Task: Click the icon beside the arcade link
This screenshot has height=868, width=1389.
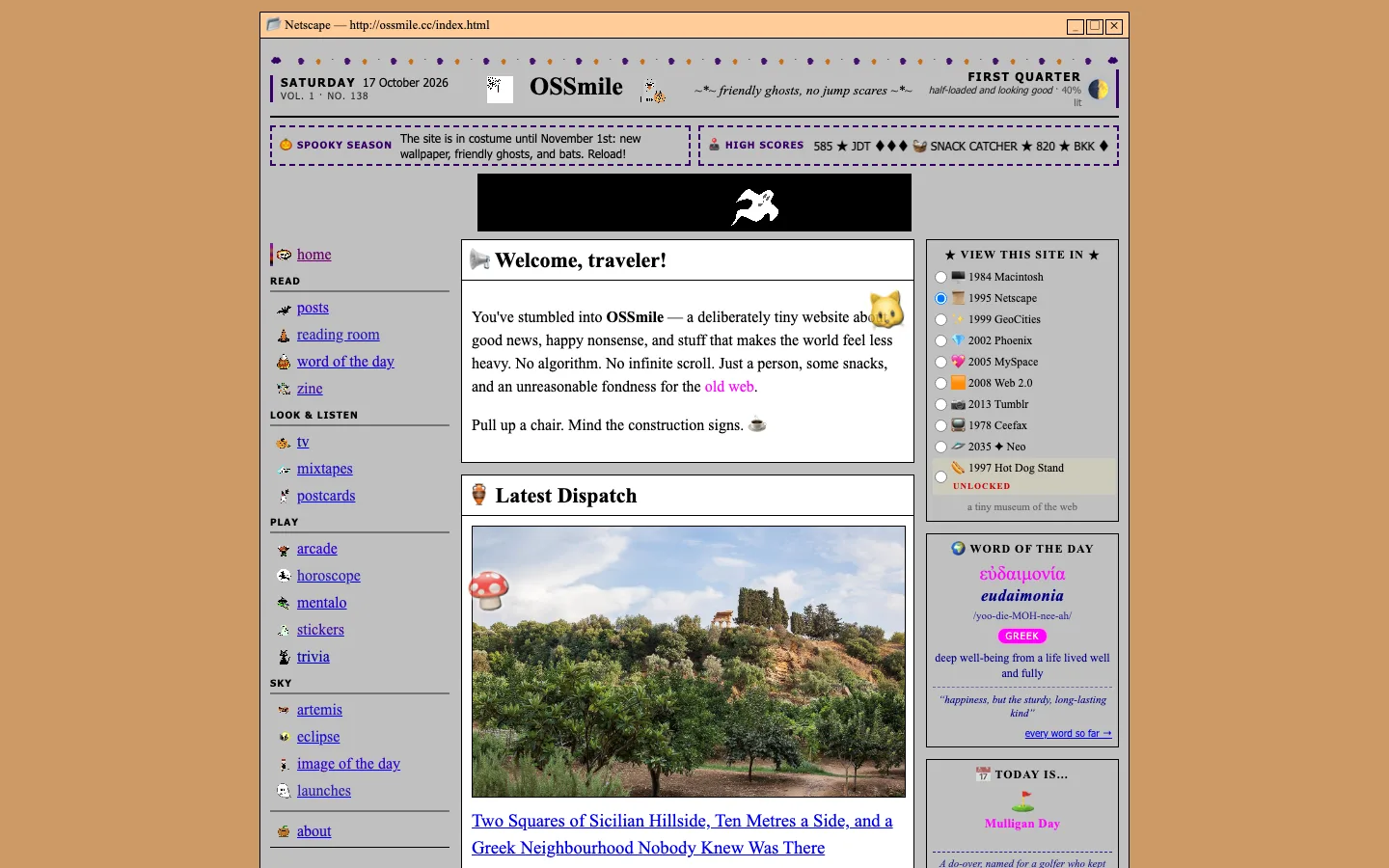Action: (x=284, y=550)
